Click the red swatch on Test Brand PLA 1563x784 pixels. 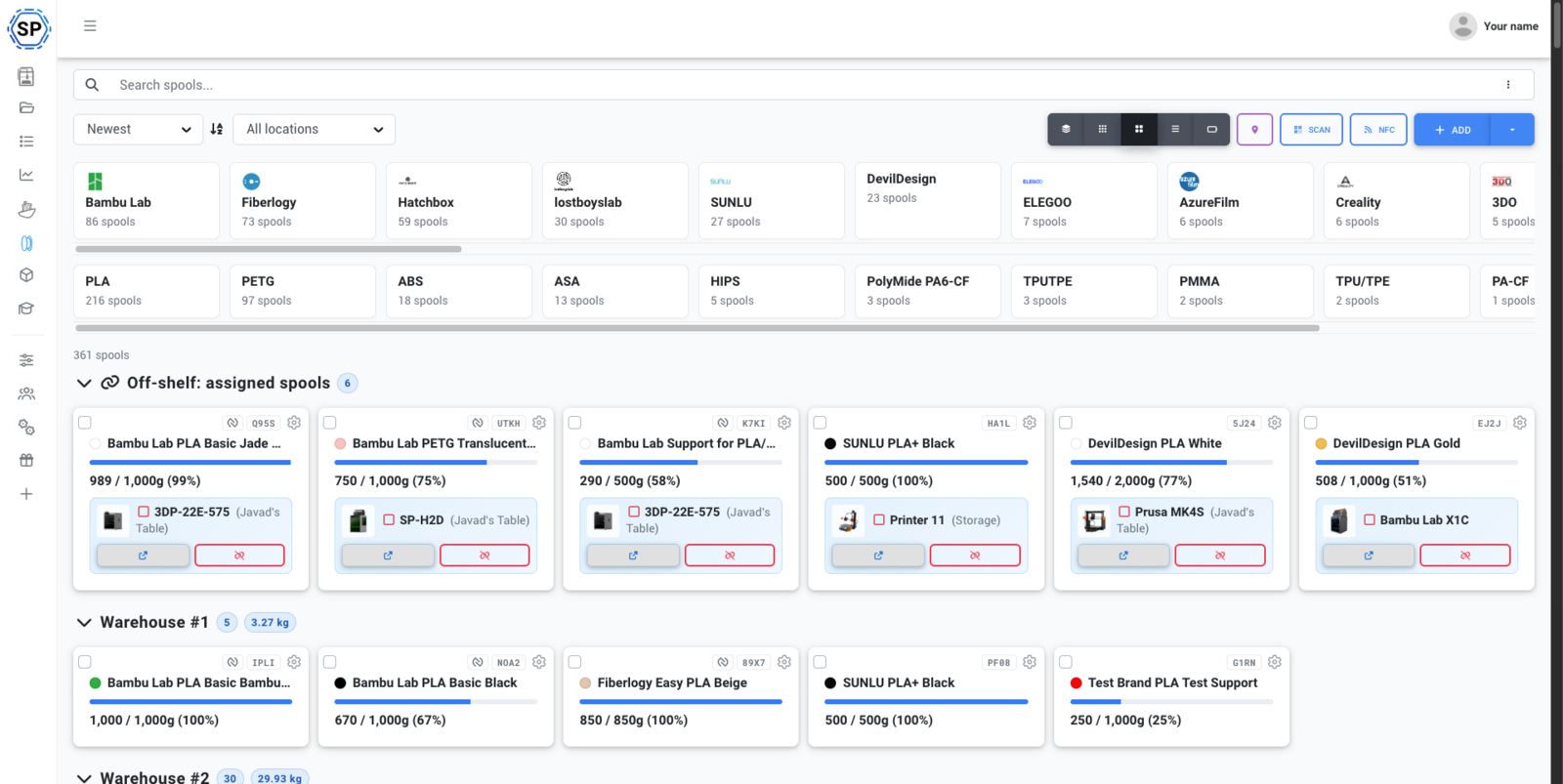(1077, 683)
